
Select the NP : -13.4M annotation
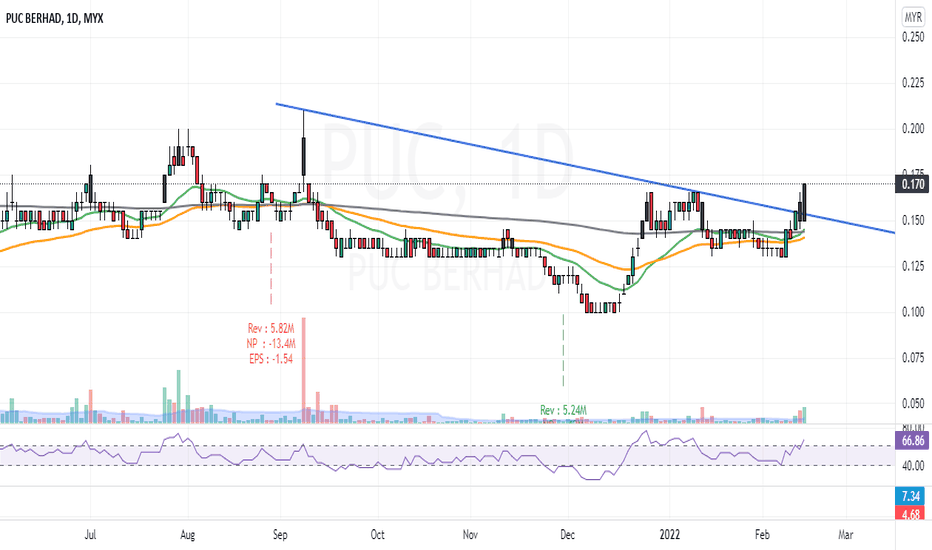point(271,344)
